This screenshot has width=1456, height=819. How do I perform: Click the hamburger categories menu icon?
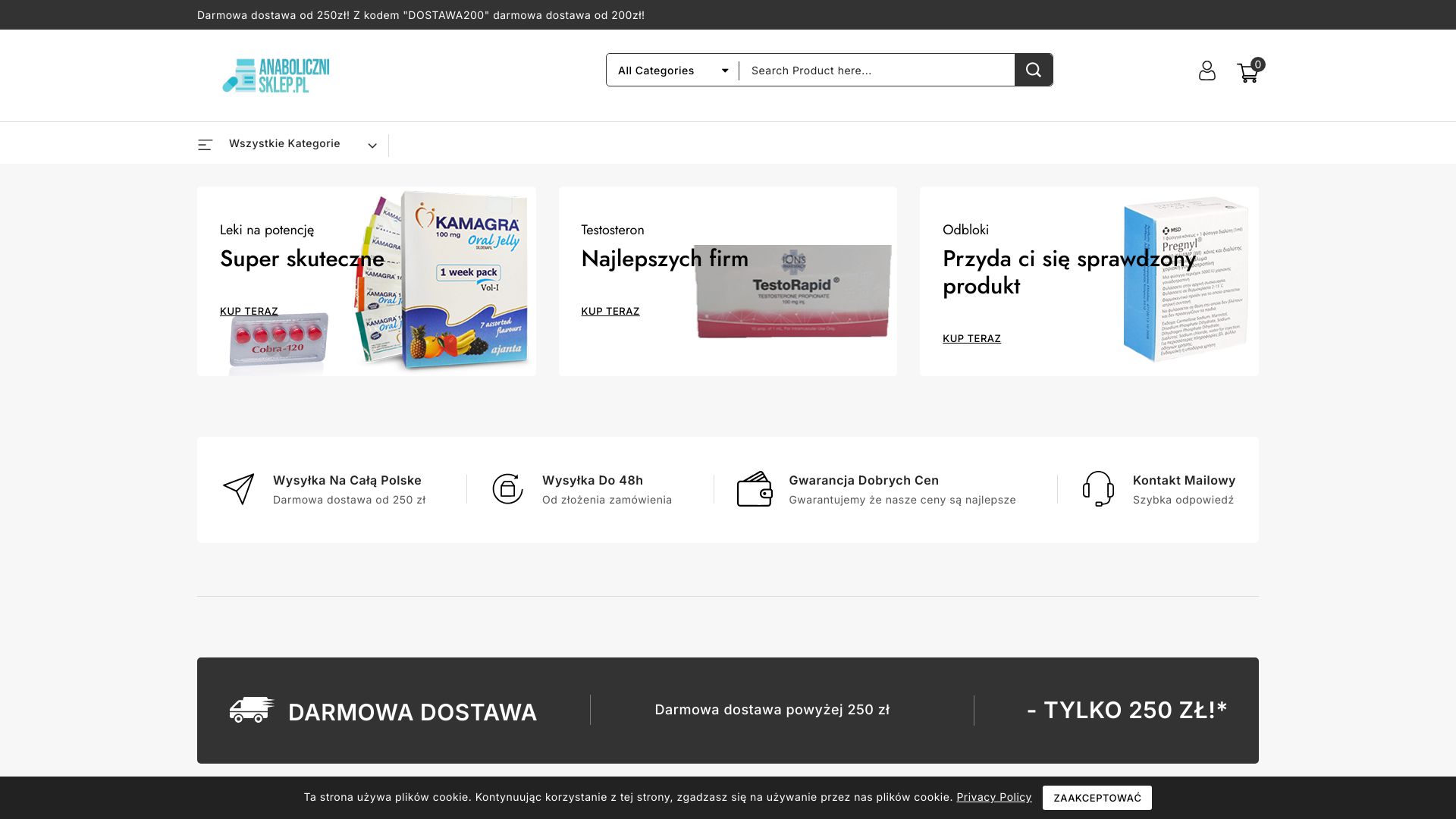click(205, 145)
